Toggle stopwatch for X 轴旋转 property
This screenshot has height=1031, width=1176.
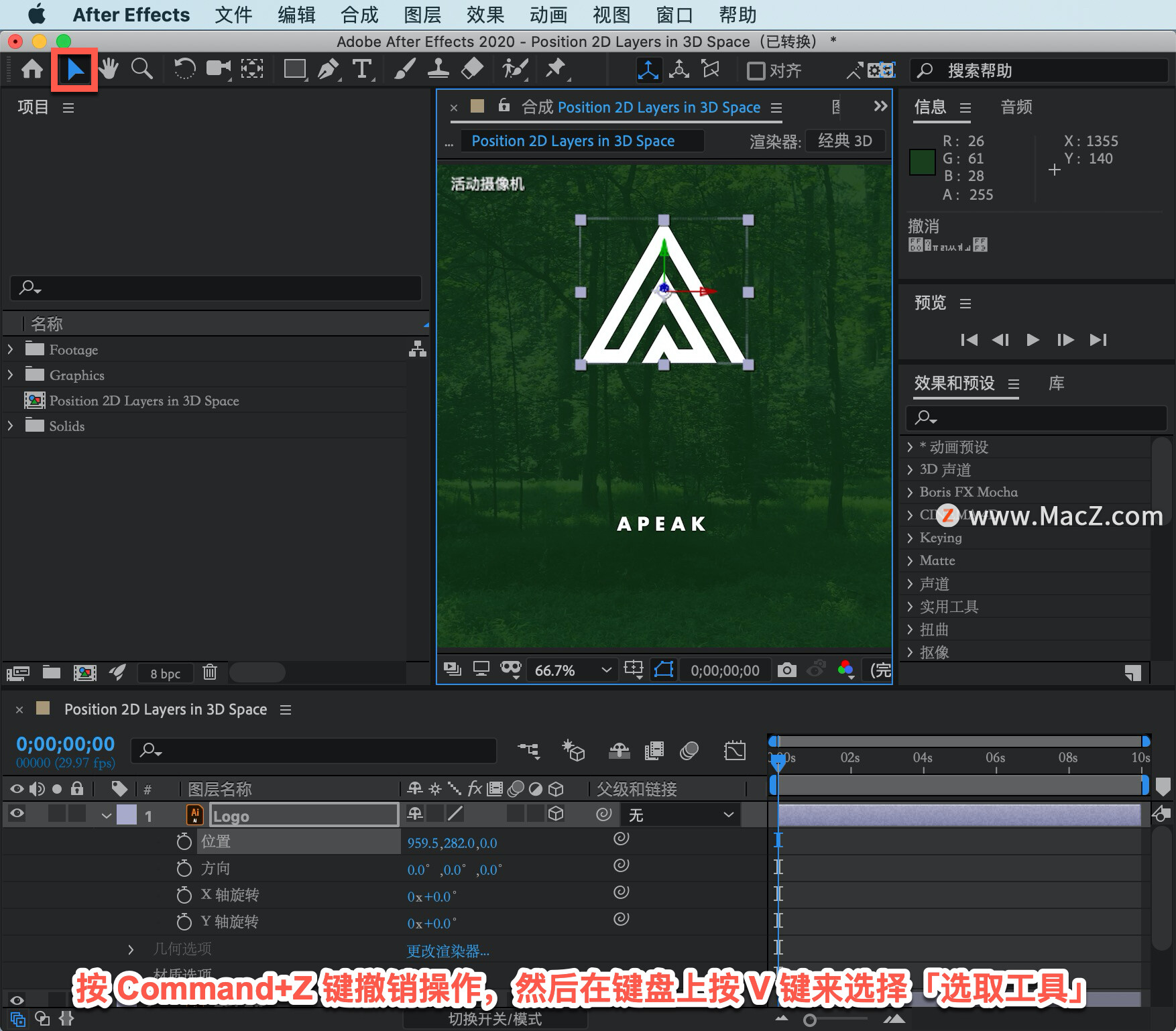pyautogui.click(x=184, y=896)
